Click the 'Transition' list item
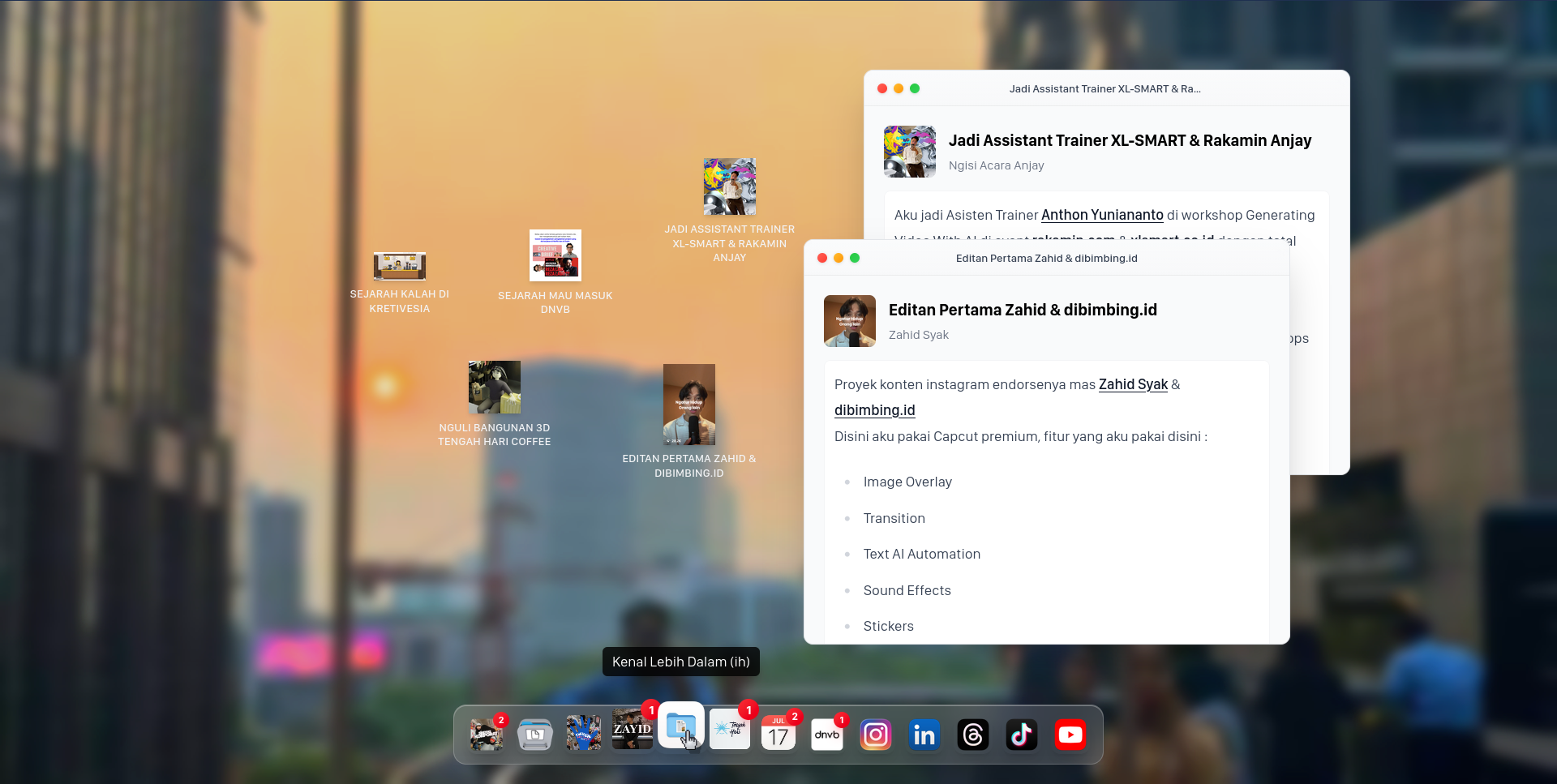1557x784 pixels. coord(894,518)
